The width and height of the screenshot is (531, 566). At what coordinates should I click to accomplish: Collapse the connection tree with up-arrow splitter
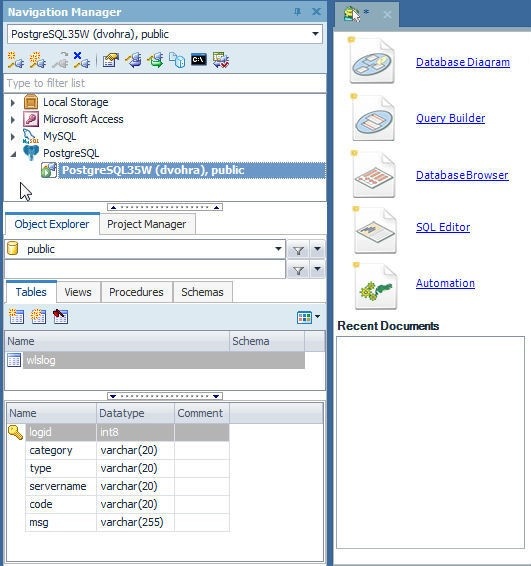[x=165, y=207]
